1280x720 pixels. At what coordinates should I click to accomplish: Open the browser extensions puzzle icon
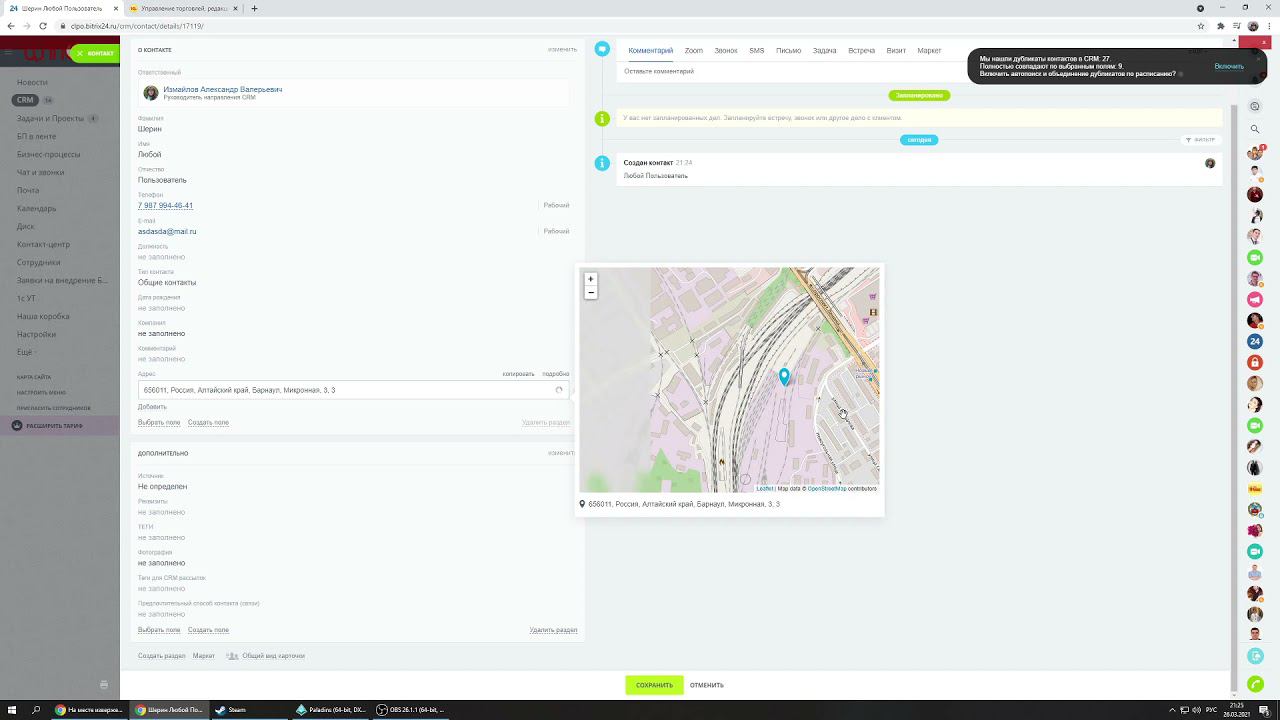click(x=1221, y=26)
